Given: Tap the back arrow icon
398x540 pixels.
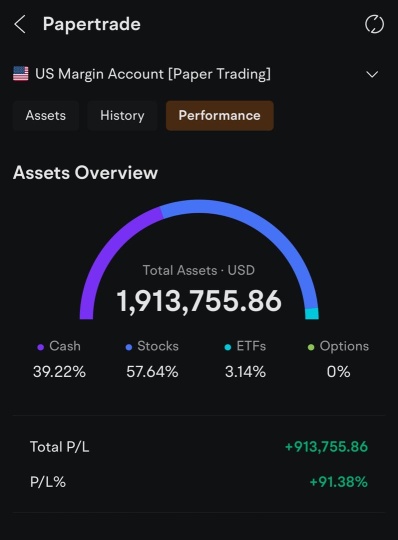Looking at the screenshot, I should (20, 24).
